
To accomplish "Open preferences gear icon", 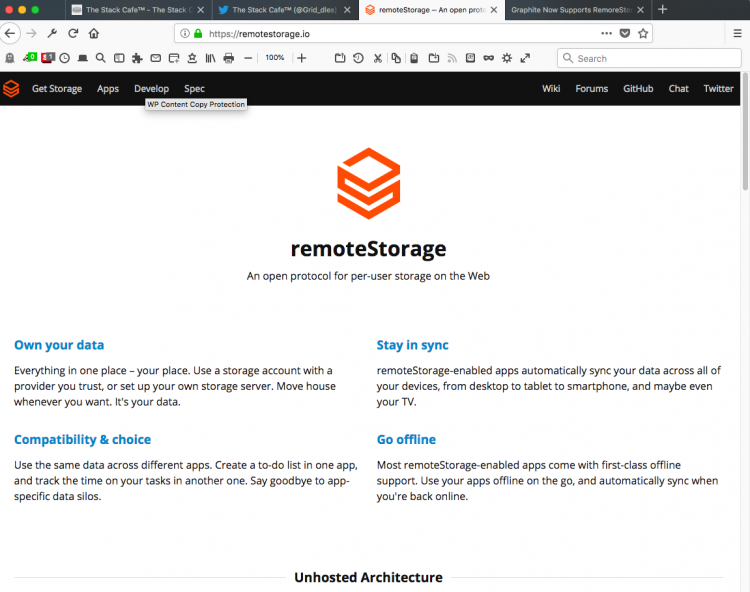I will [x=507, y=58].
